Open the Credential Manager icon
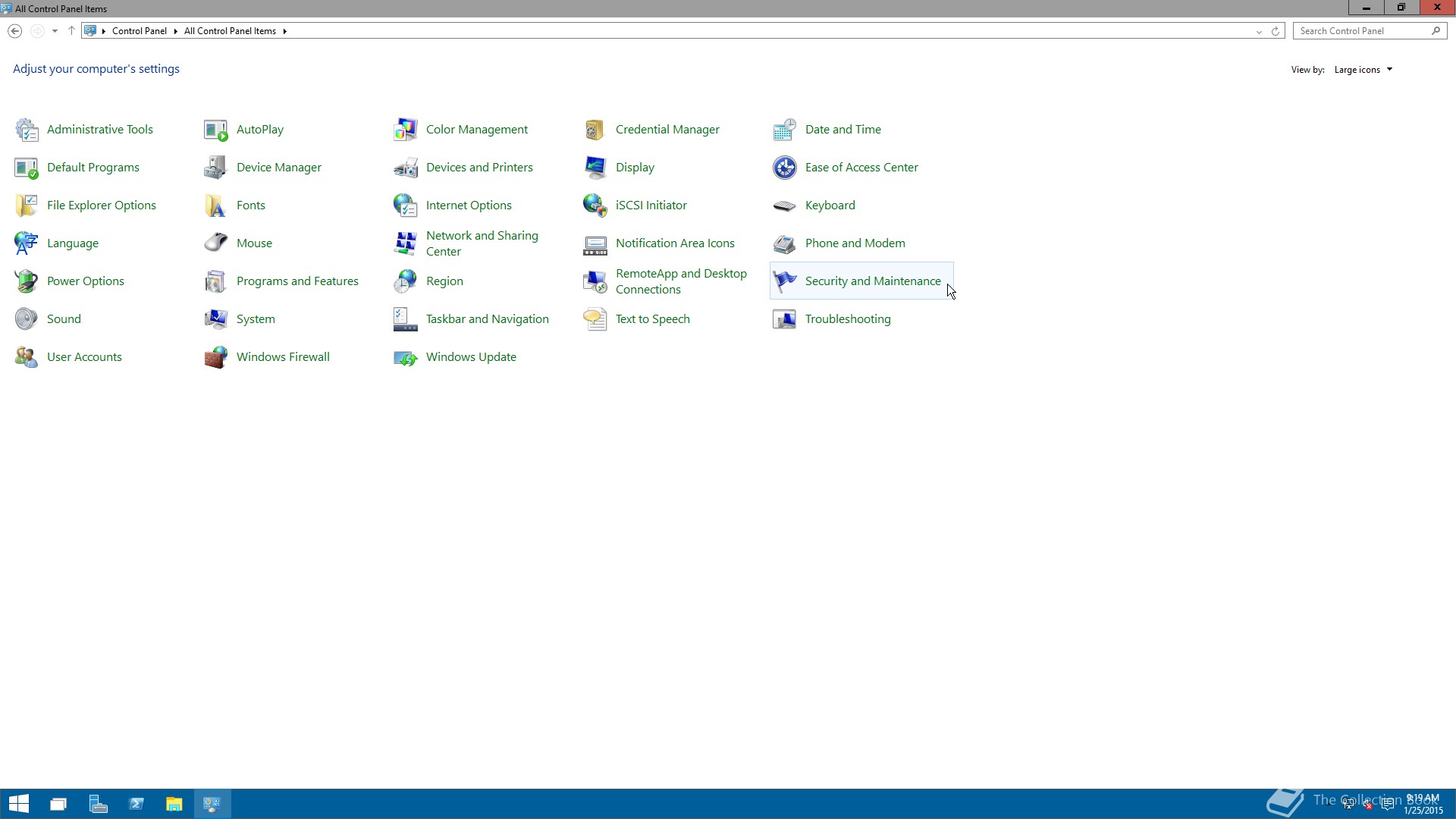 595,130
